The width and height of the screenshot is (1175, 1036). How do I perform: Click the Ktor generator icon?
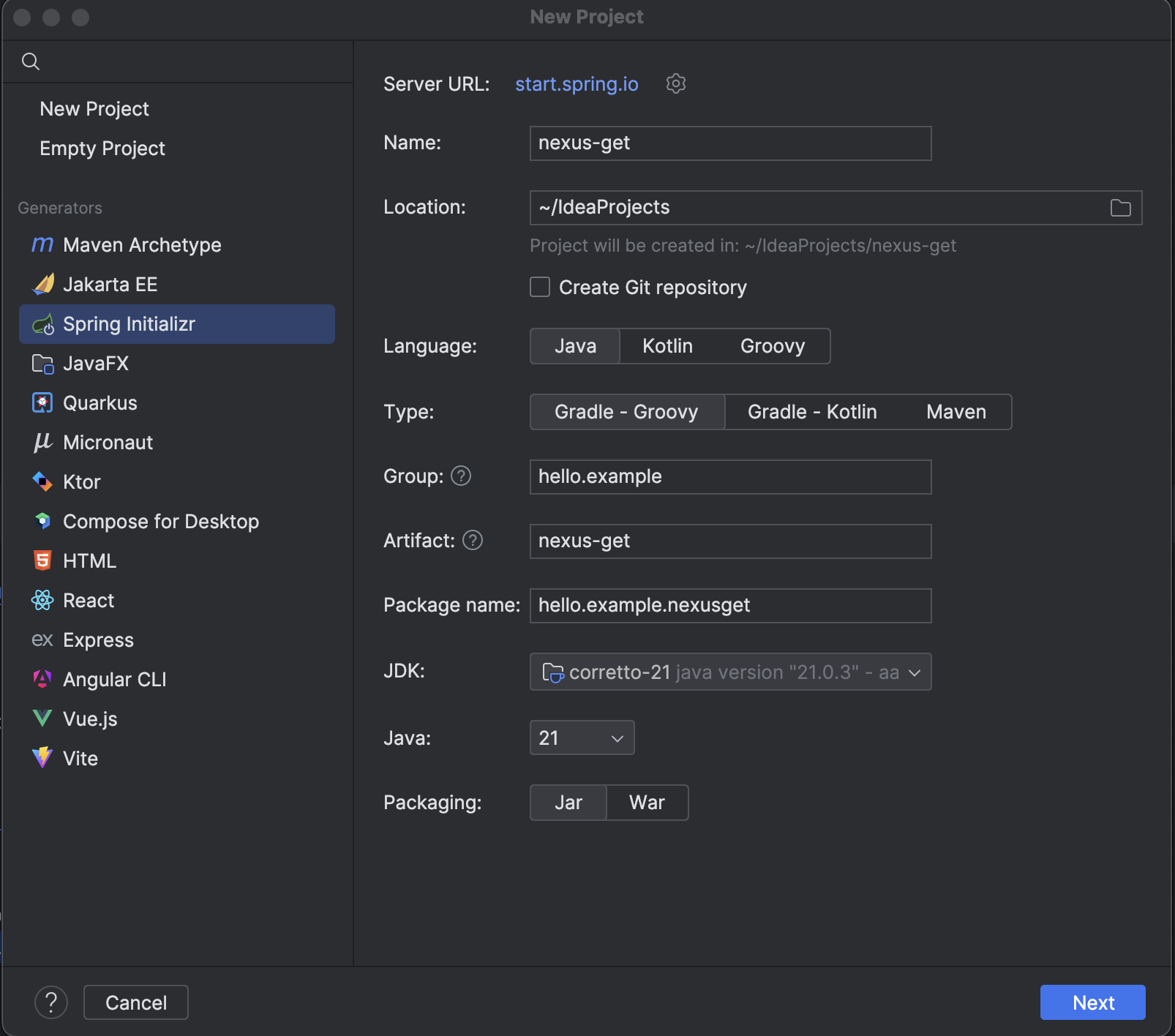pos(42,482)
